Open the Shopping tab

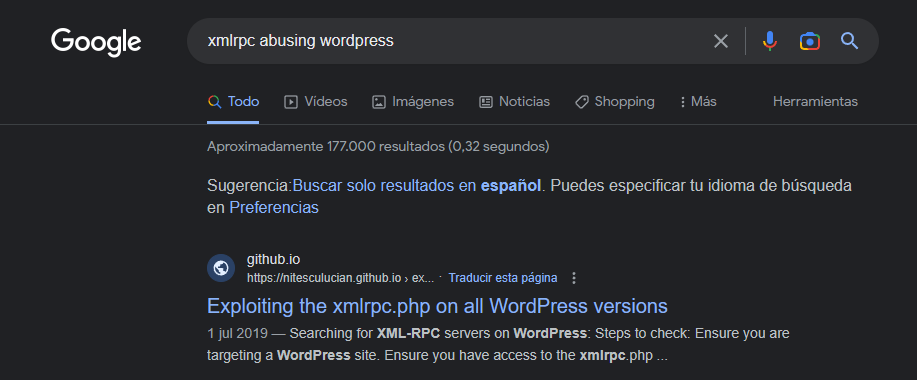[615, 102]
